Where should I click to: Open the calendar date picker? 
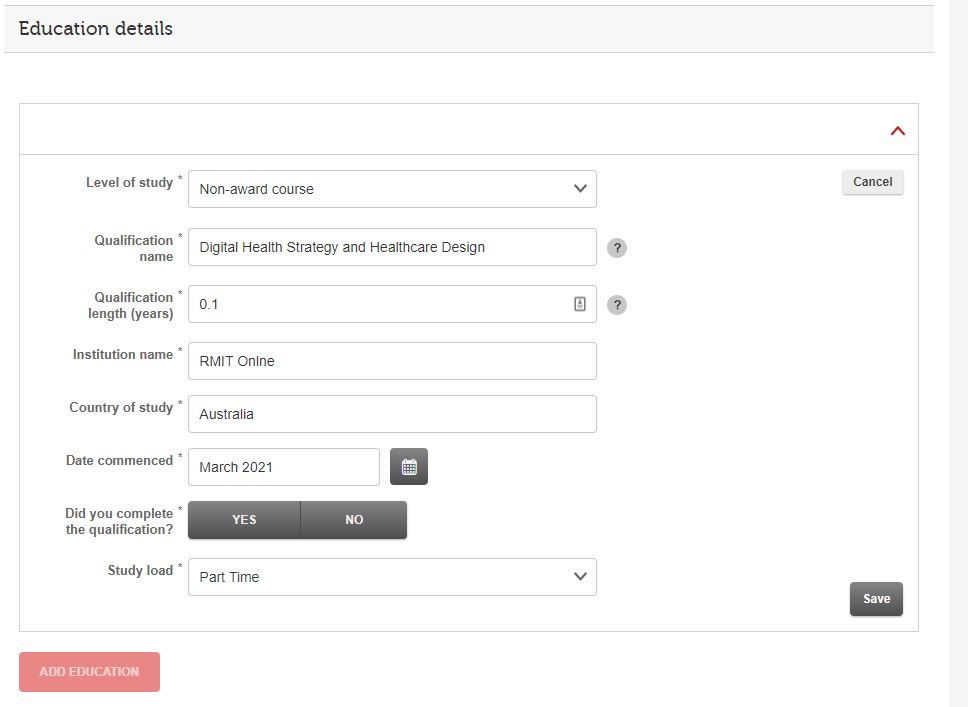(409, 466)
